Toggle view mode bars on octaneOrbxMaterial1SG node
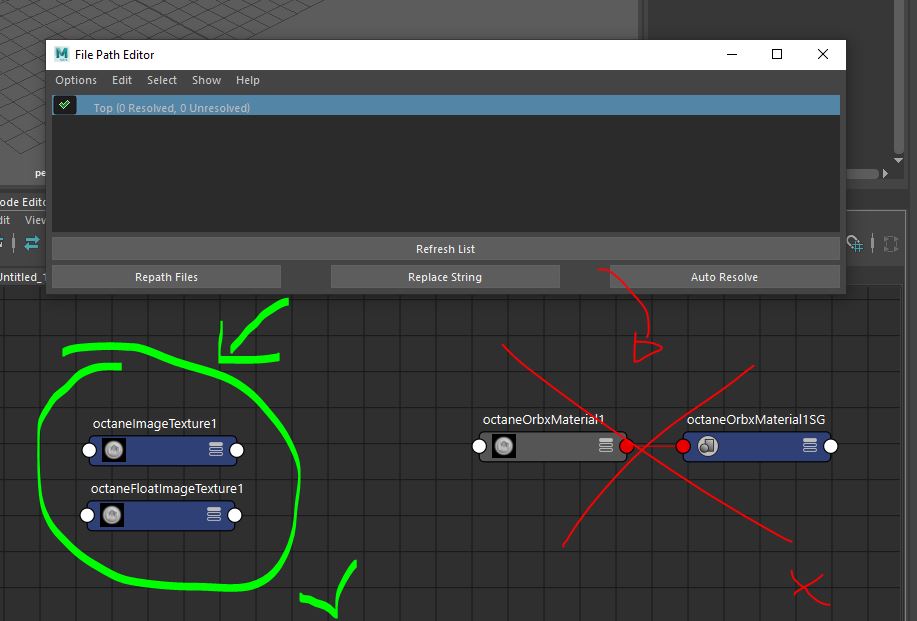 (810, 445)
